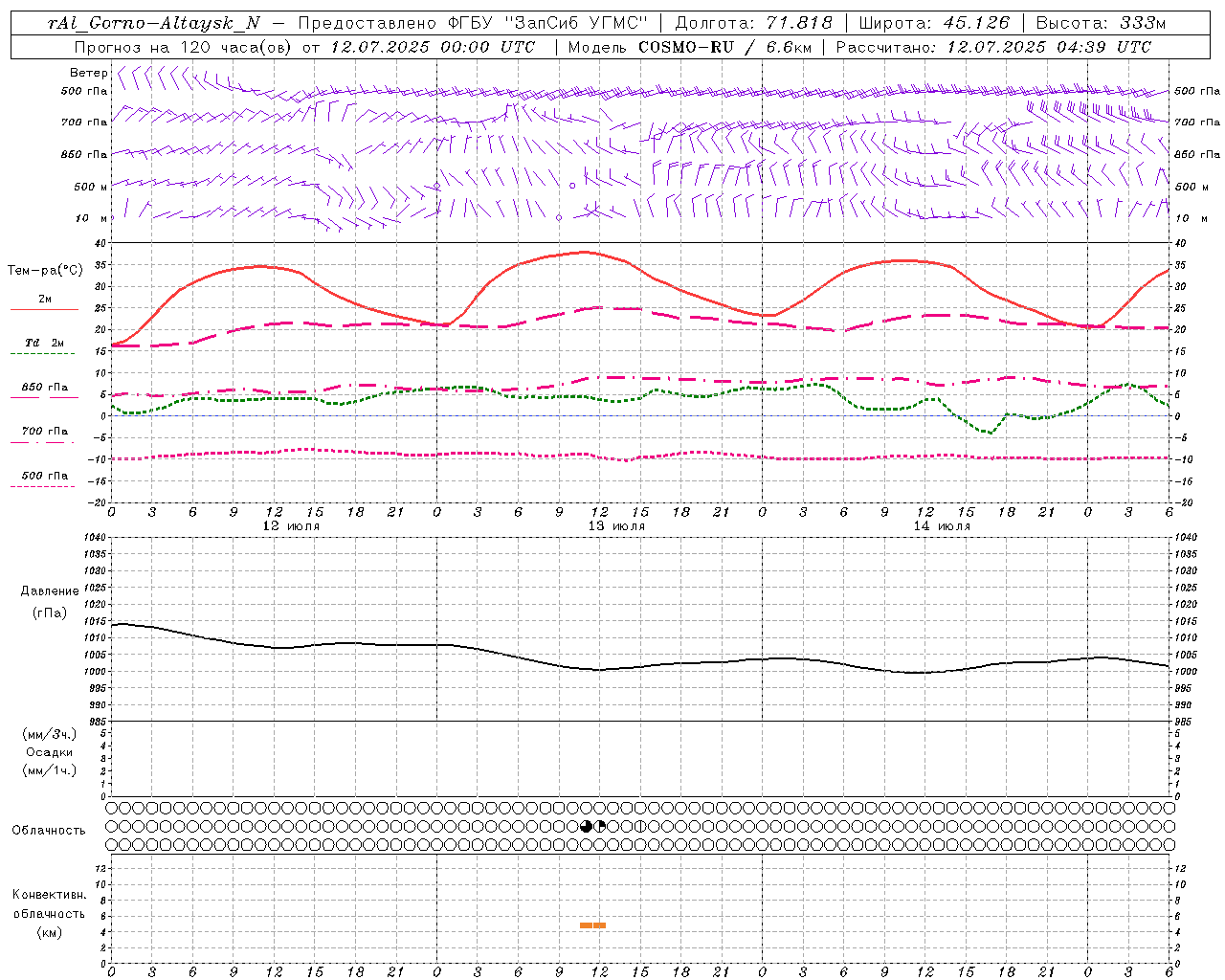Screen dimensions: 1225x980
Task: Click the solid line sample under 2м legend
Action: 44,310
